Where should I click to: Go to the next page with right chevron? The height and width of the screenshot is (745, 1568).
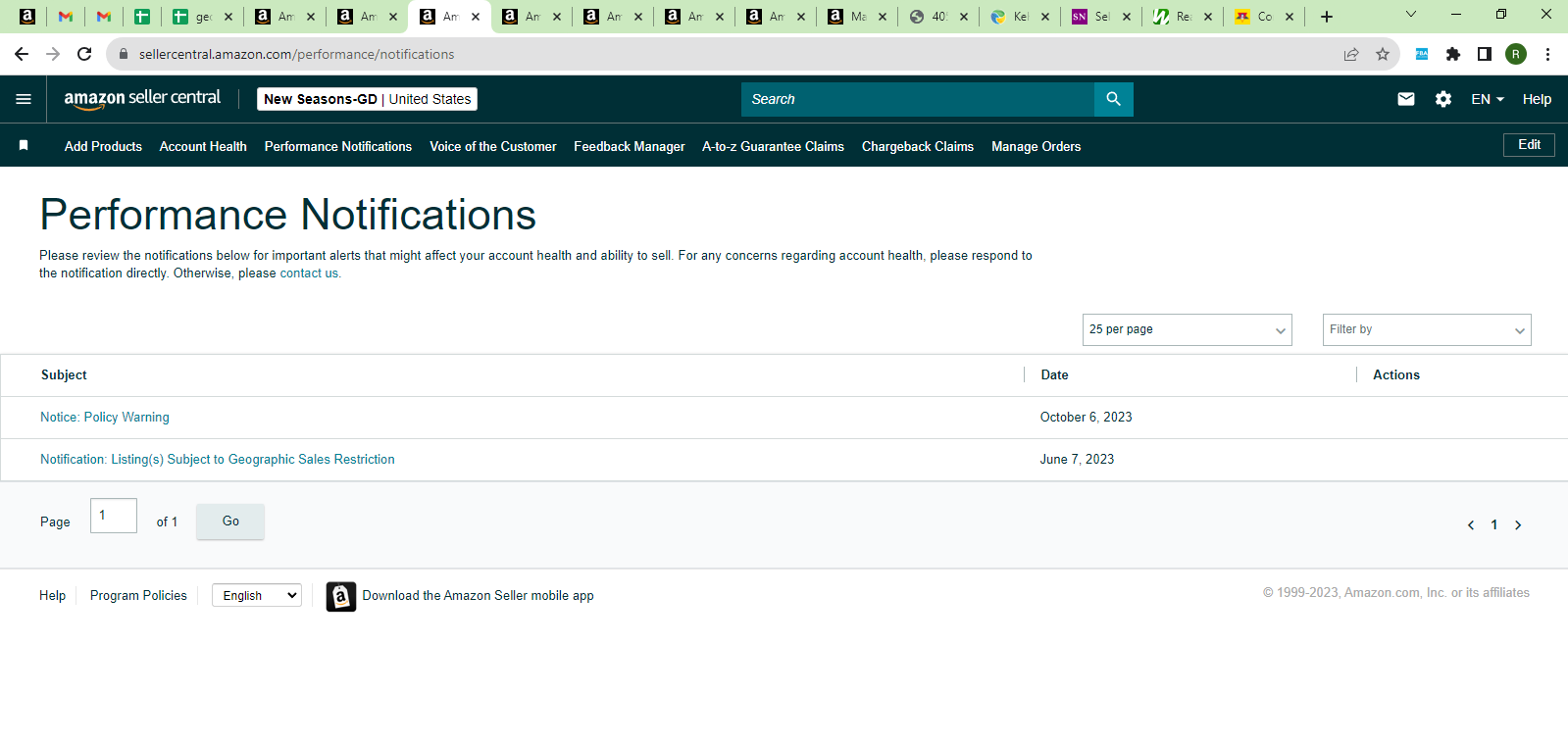(x=1518, y=525)
